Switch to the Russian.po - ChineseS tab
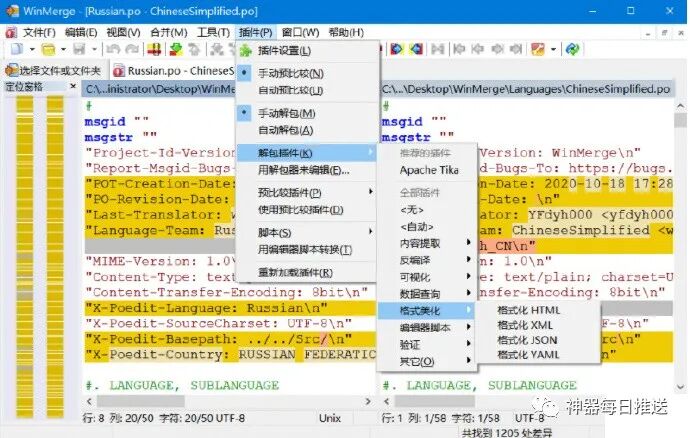The image size is (690, 438). tap(173, 70)
